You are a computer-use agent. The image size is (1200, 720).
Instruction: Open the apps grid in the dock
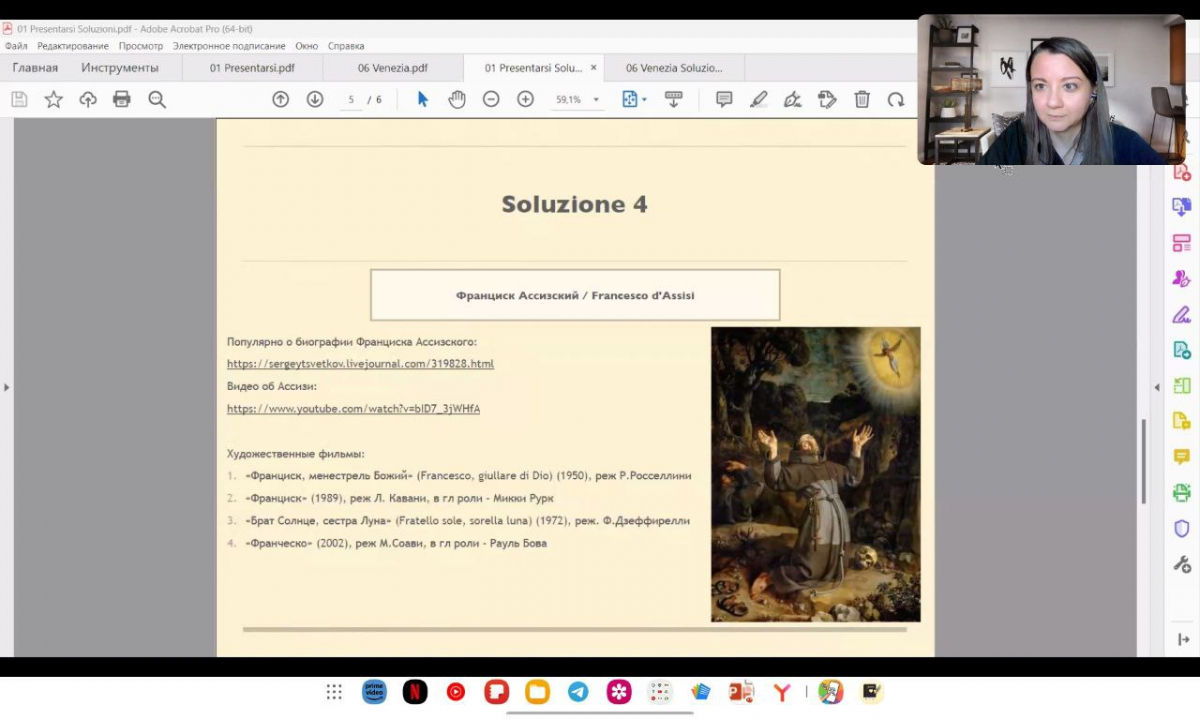pos(334,692)
